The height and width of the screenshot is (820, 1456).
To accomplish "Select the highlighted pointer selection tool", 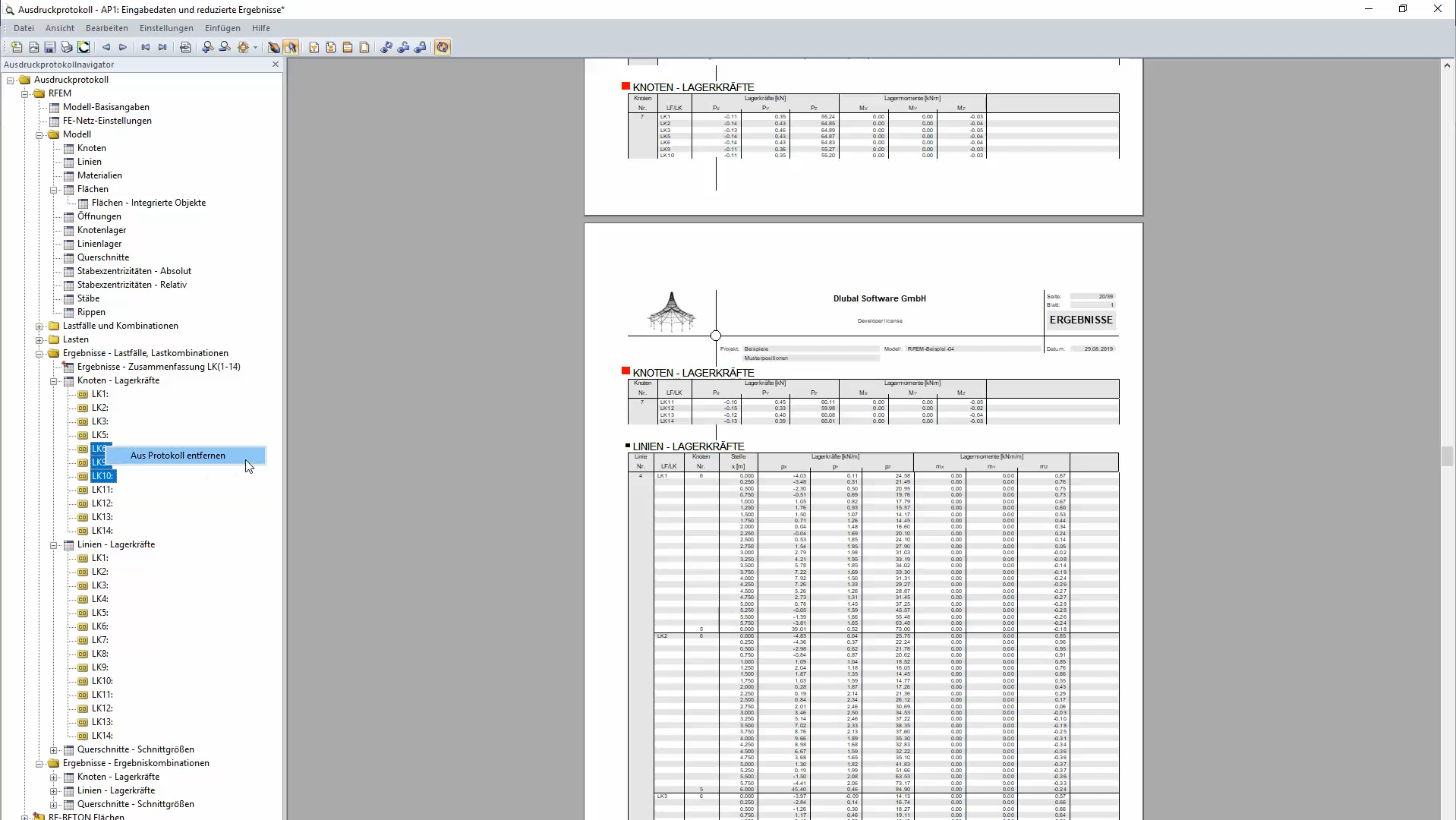I will 292,47.
